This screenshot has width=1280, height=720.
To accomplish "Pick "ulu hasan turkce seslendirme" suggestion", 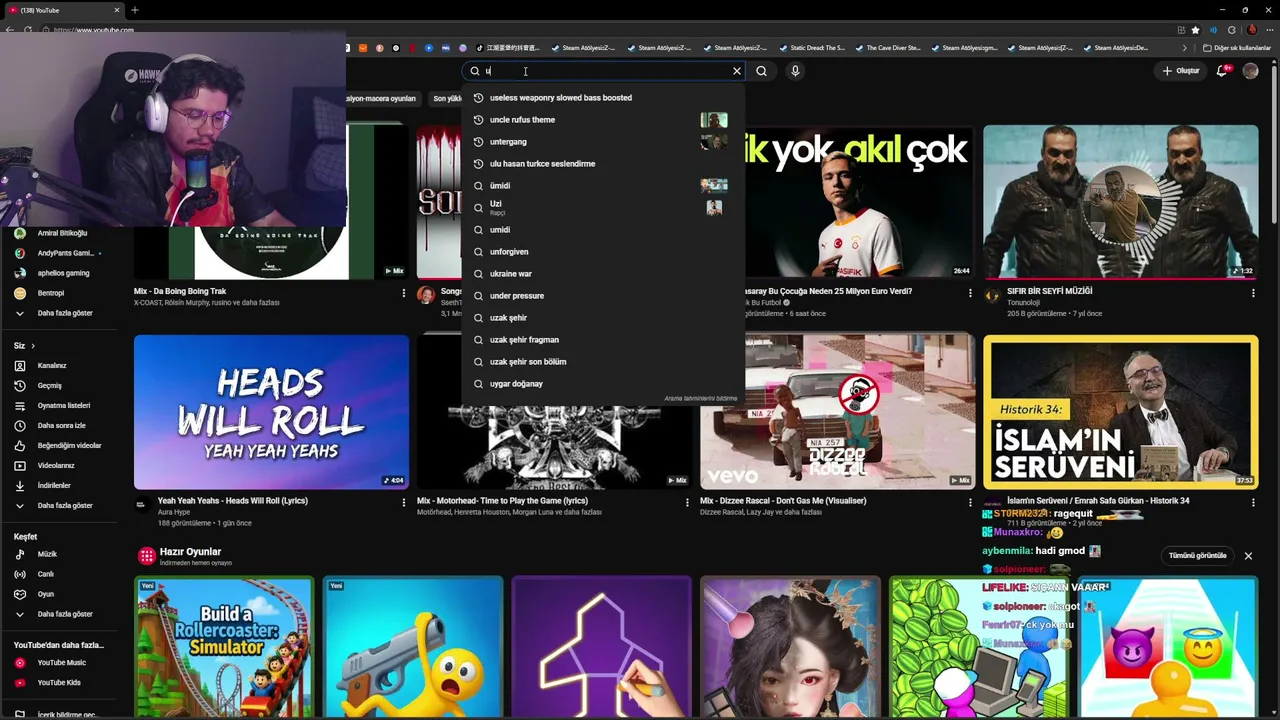I will click(603, 164).
